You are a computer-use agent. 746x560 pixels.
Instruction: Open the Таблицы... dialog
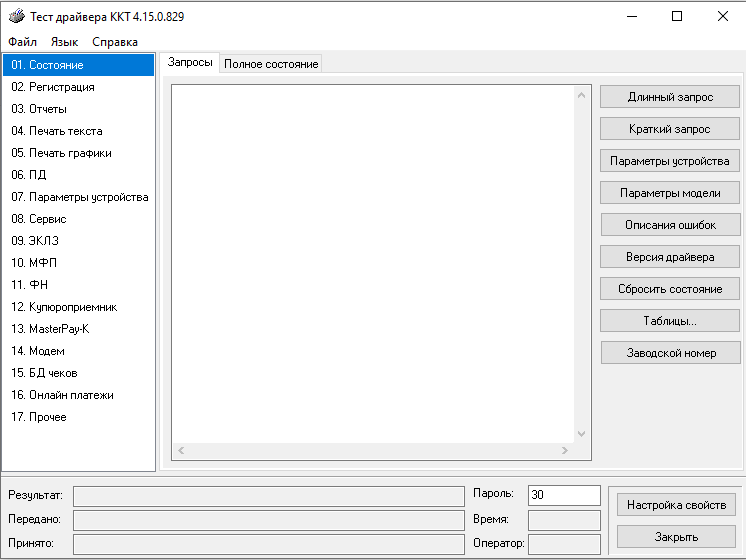click(670, 321)
